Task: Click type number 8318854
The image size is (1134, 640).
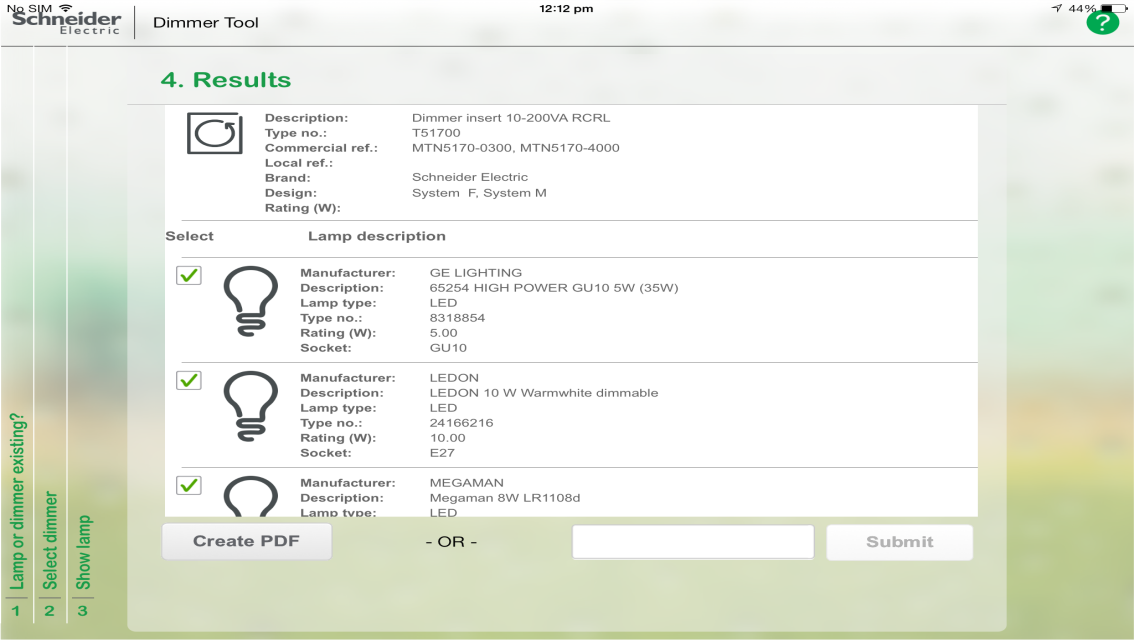Action: 457,318
